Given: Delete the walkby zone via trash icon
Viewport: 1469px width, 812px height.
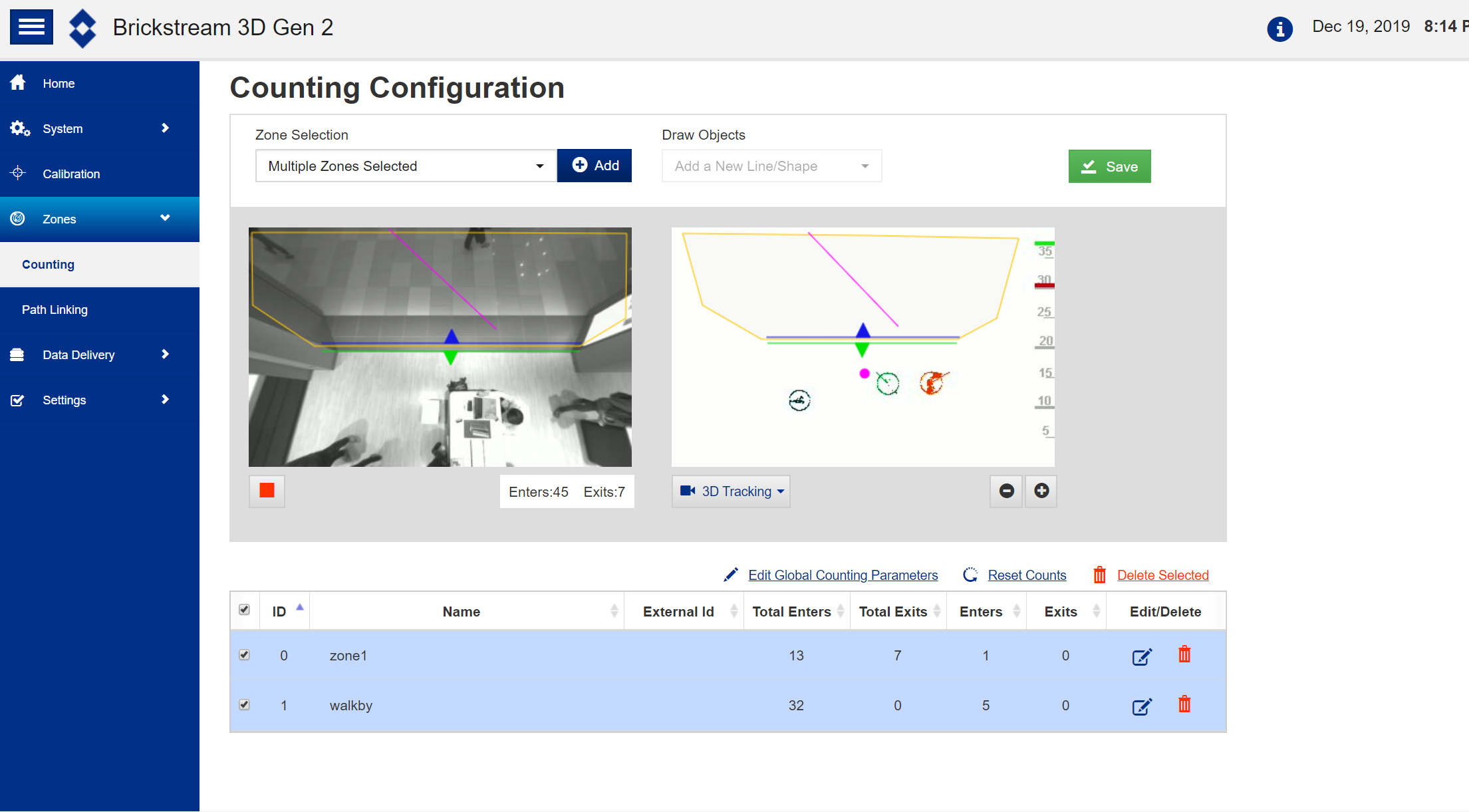Looking at the screenshot, I should click(x=1184, y=704).
